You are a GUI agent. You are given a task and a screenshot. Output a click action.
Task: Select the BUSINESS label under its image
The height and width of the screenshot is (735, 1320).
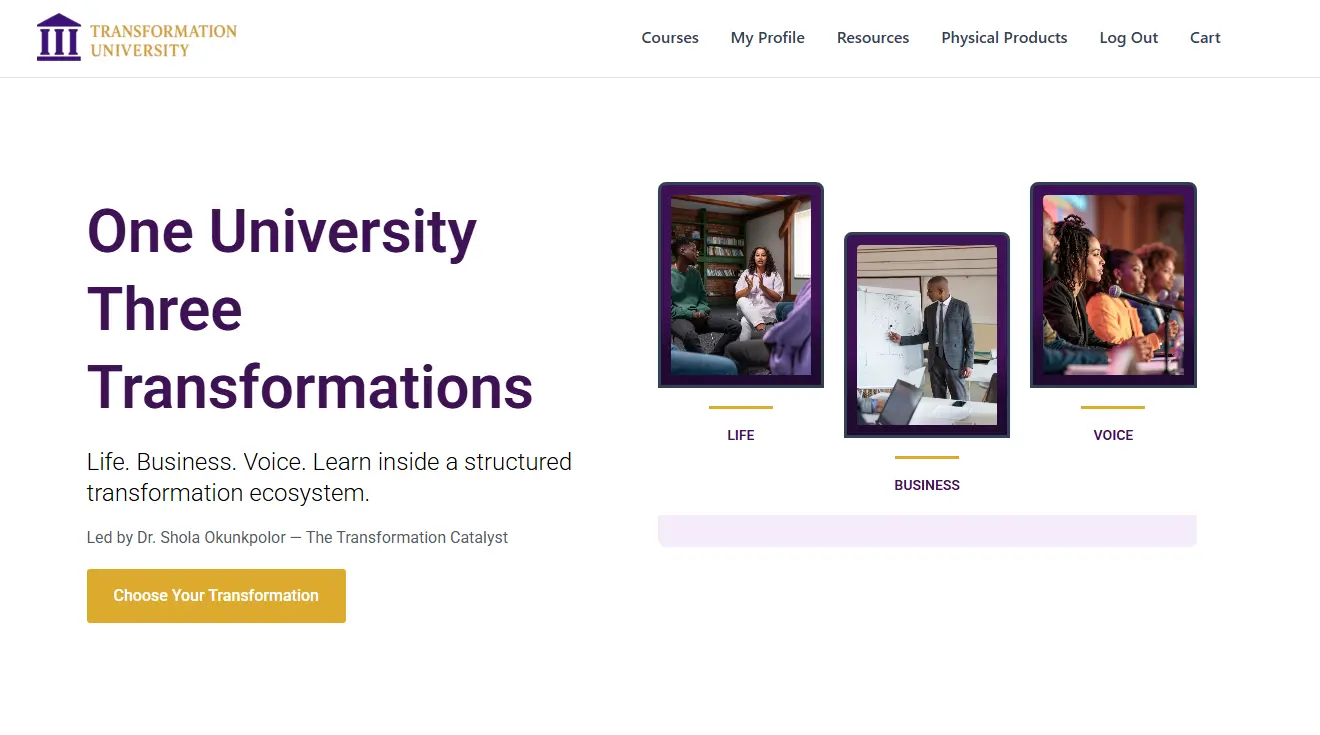click(x=926, y=485)
